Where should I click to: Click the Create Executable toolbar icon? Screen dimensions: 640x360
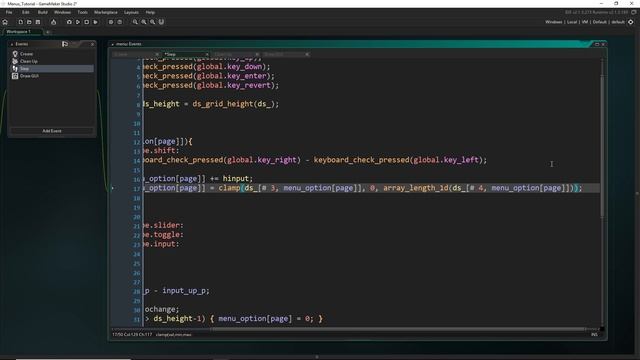click(53, 22)
